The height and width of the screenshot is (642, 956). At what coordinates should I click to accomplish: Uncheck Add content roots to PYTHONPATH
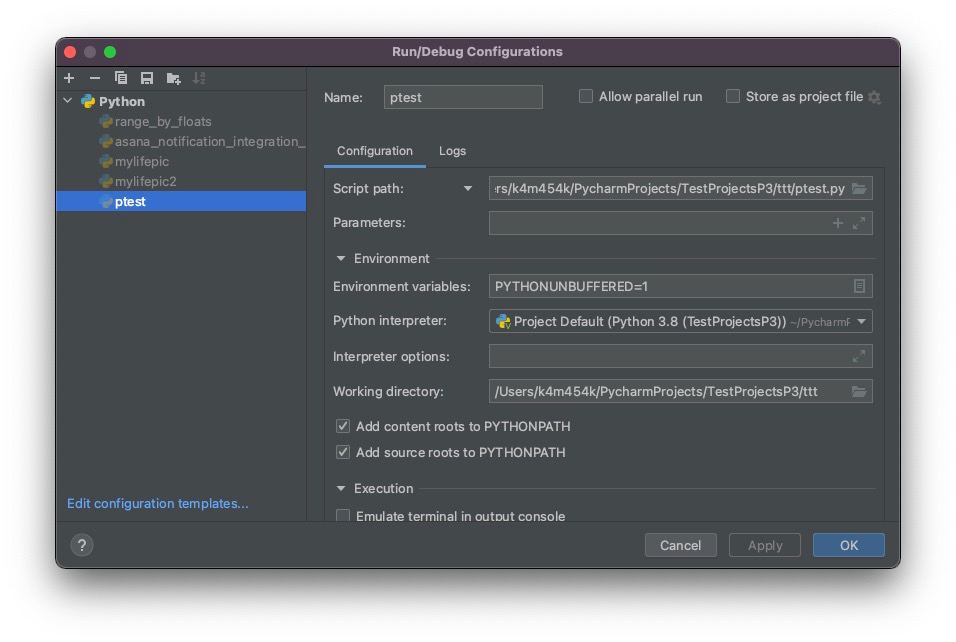(343, 426)
